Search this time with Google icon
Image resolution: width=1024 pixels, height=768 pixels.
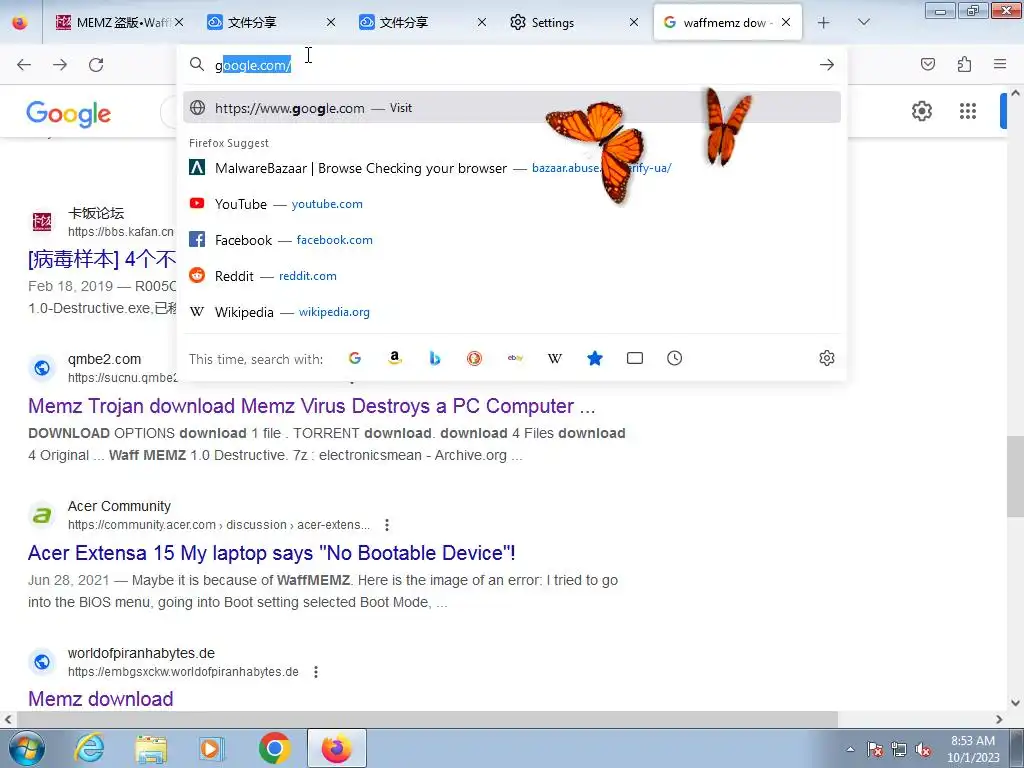tap(355, 358)
